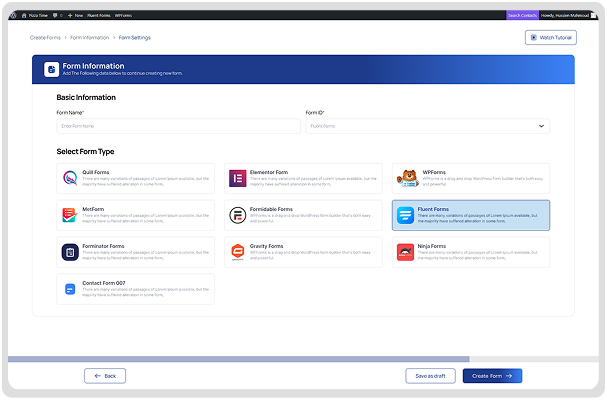
Task: Click the Search Contacts button
Action: point(522,15)
